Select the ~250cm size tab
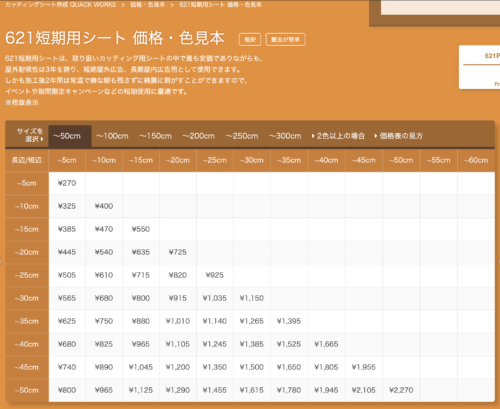This screenshot has height=409, width=500. tap(242, 136)
